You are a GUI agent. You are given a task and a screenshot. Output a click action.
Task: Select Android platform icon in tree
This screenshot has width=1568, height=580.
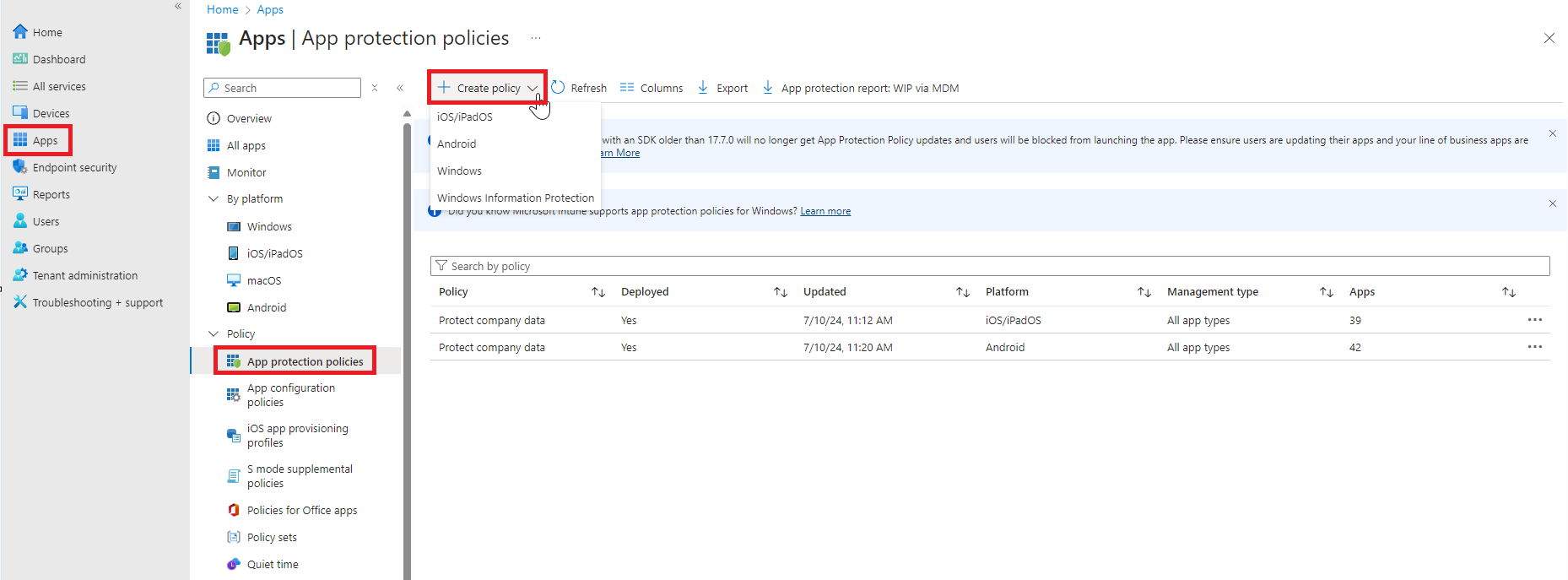[x=234, y=307]
